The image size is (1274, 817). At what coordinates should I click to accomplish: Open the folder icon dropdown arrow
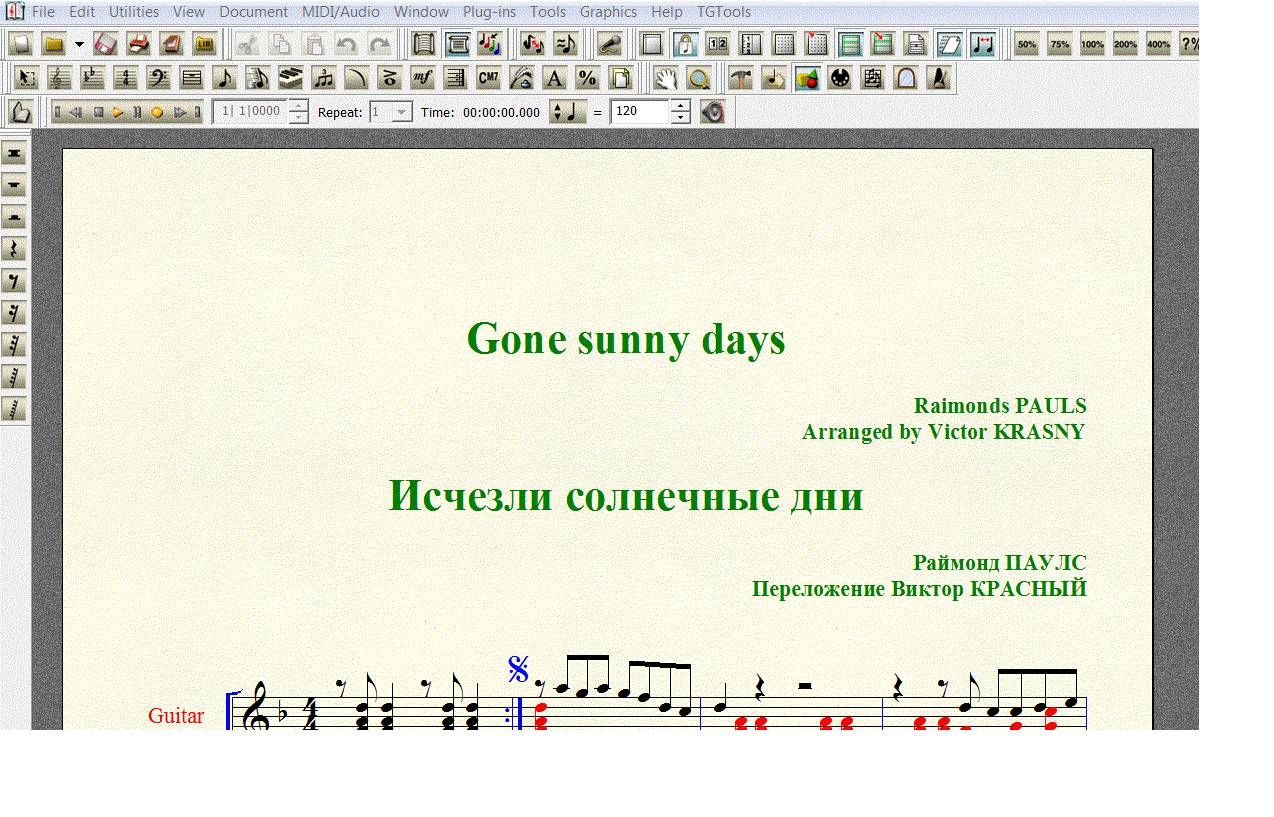[x=79, y=44]
